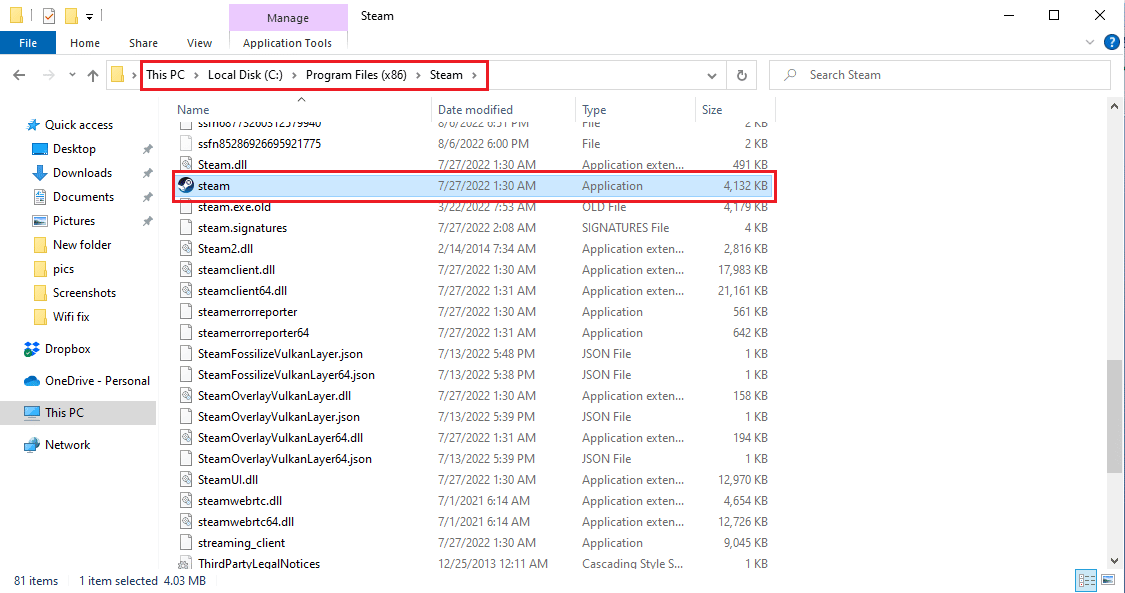Expand the address bar history dropdown
Viewport: 1125px width, 593px height.
[712, 75]
